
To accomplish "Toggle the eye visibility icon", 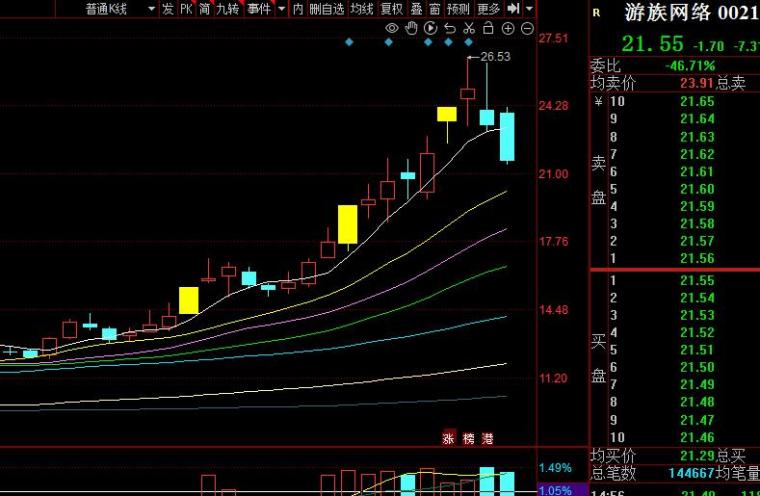I will coord(392,28).
